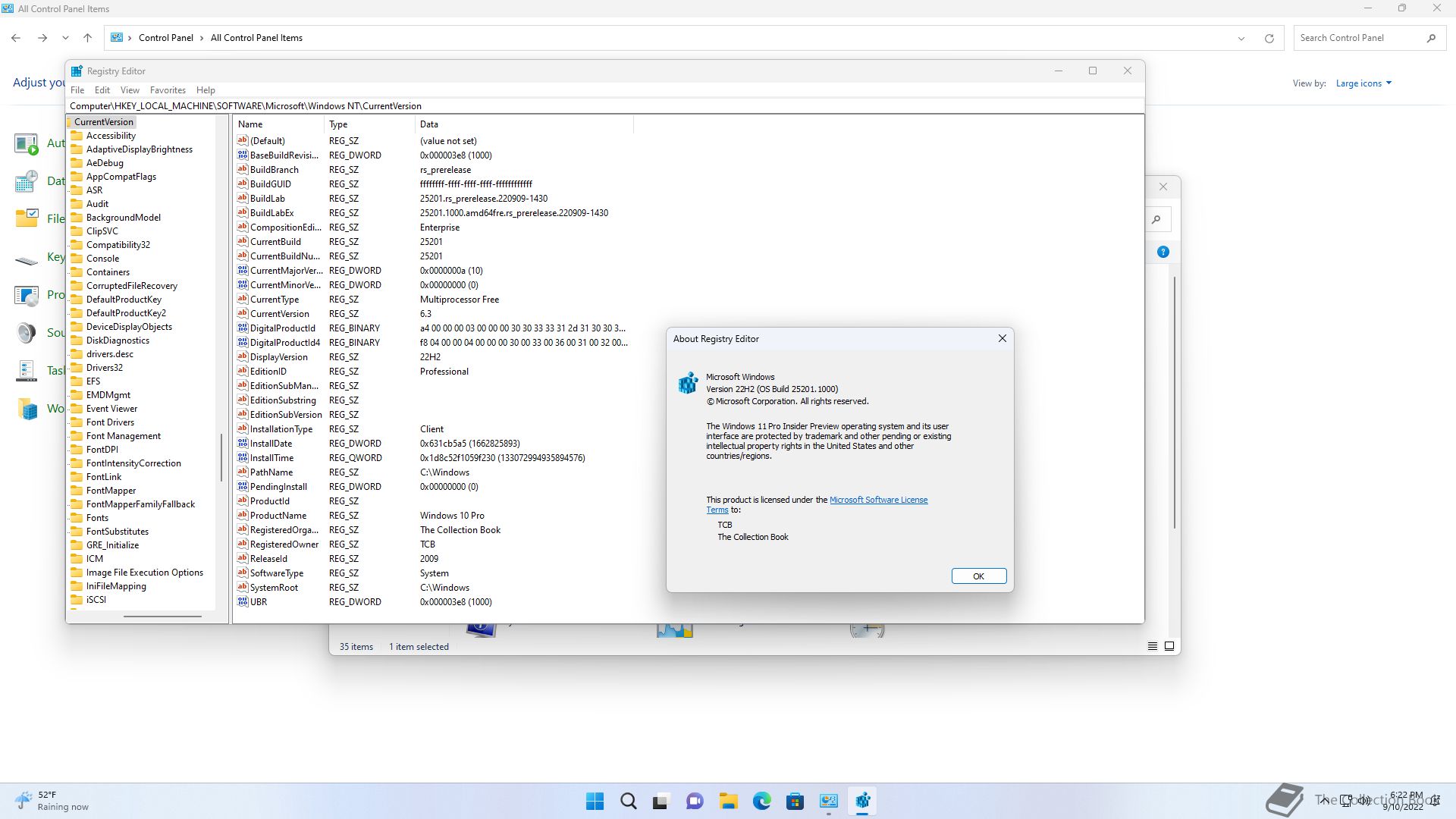Select the DigitalProductId binary value

click(282, 328)
